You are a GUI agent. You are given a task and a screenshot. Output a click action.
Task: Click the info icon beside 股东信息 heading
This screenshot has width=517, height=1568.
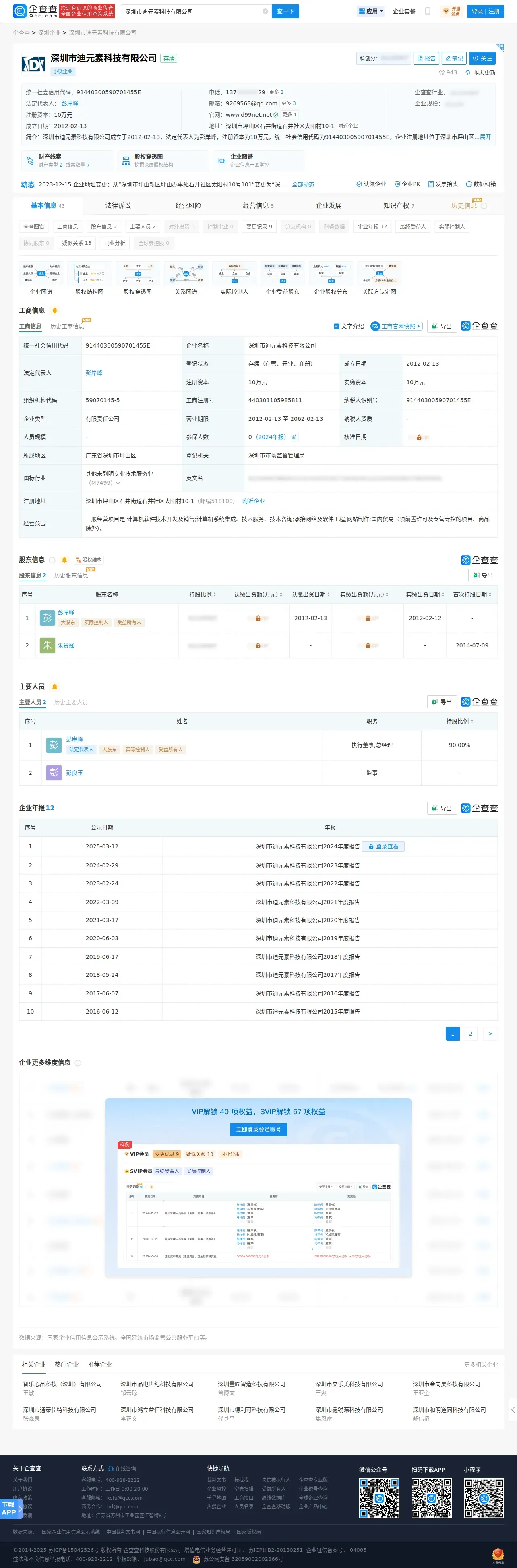tap(52, 560)
